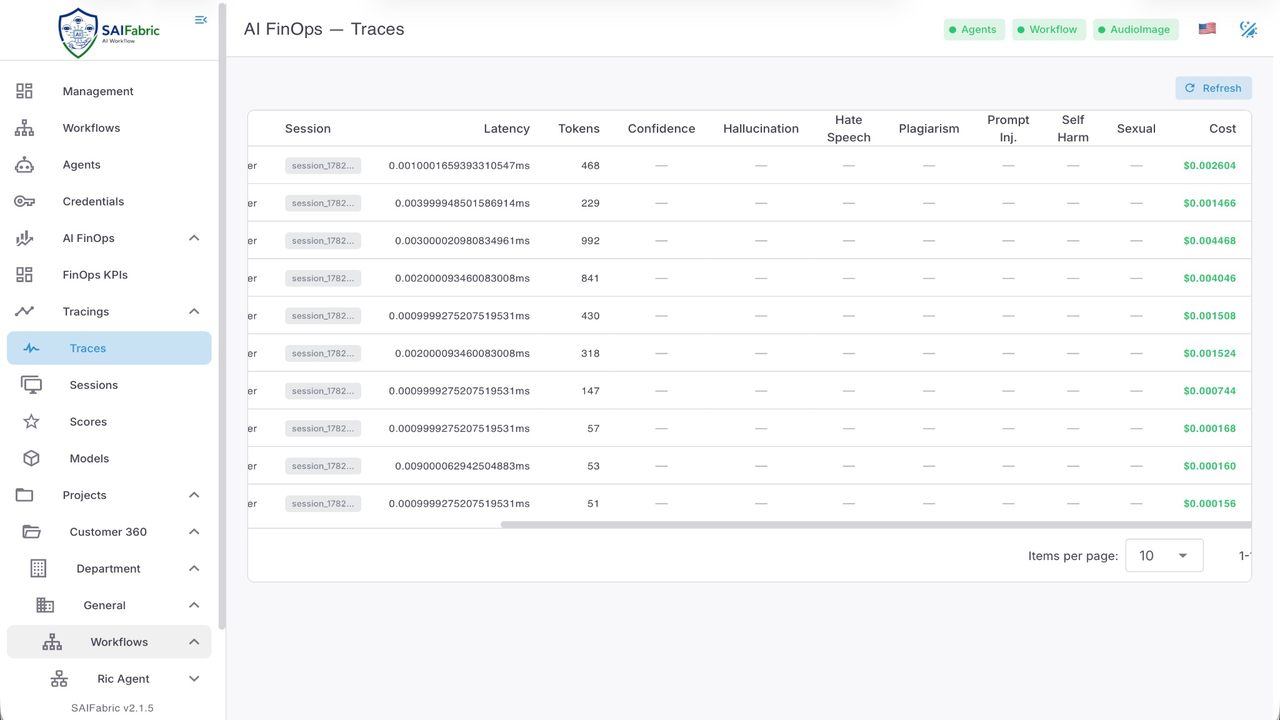Image resolution: width=1280 pixels, height=720 pixels.
Task: Click the Session column header
Action: (x=308, y=129)
